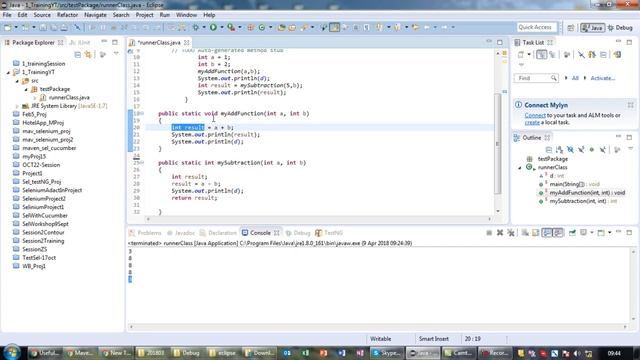This screenshot has width=640, height=360.
Task: Toggle Scroll Lock in Console toolbar
Action: (536, 233)
